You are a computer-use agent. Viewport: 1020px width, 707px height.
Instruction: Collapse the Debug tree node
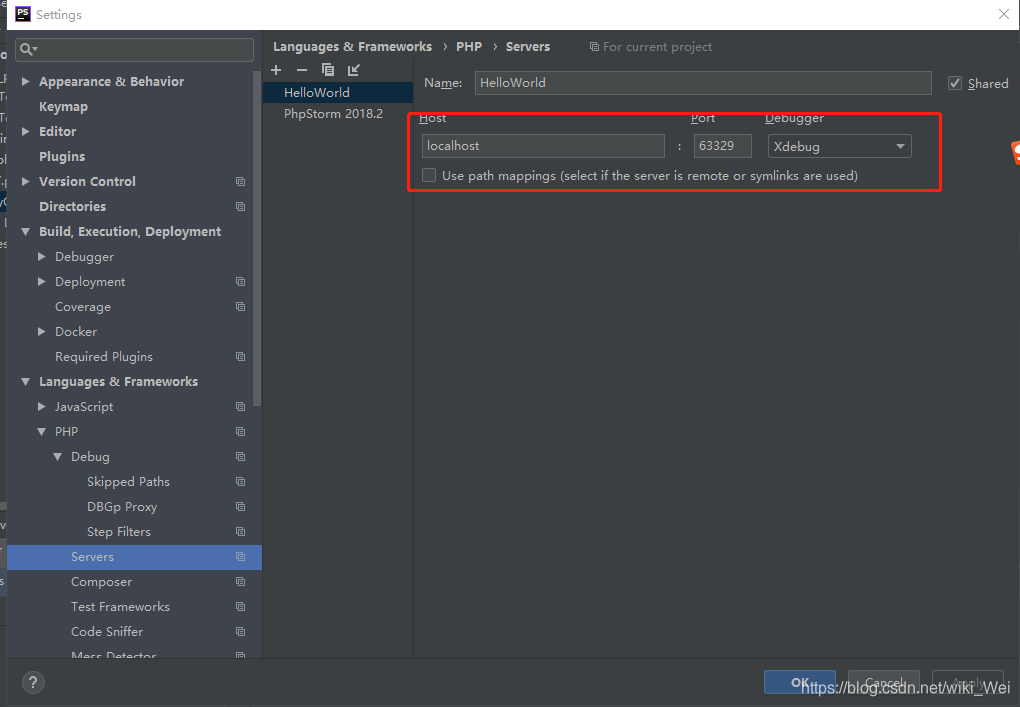tap(58, 457)
